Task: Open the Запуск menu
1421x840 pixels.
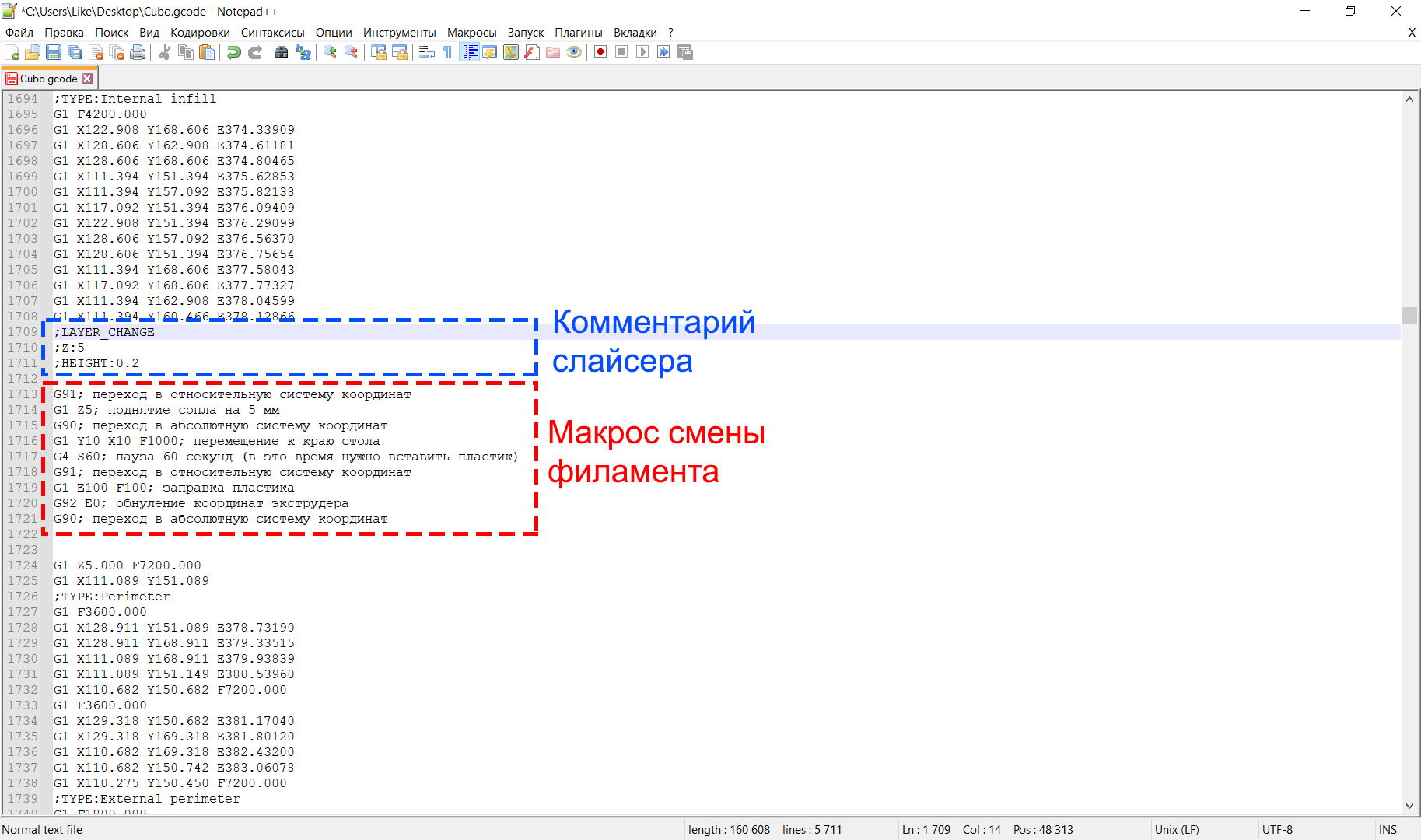Action: [526, 33]
